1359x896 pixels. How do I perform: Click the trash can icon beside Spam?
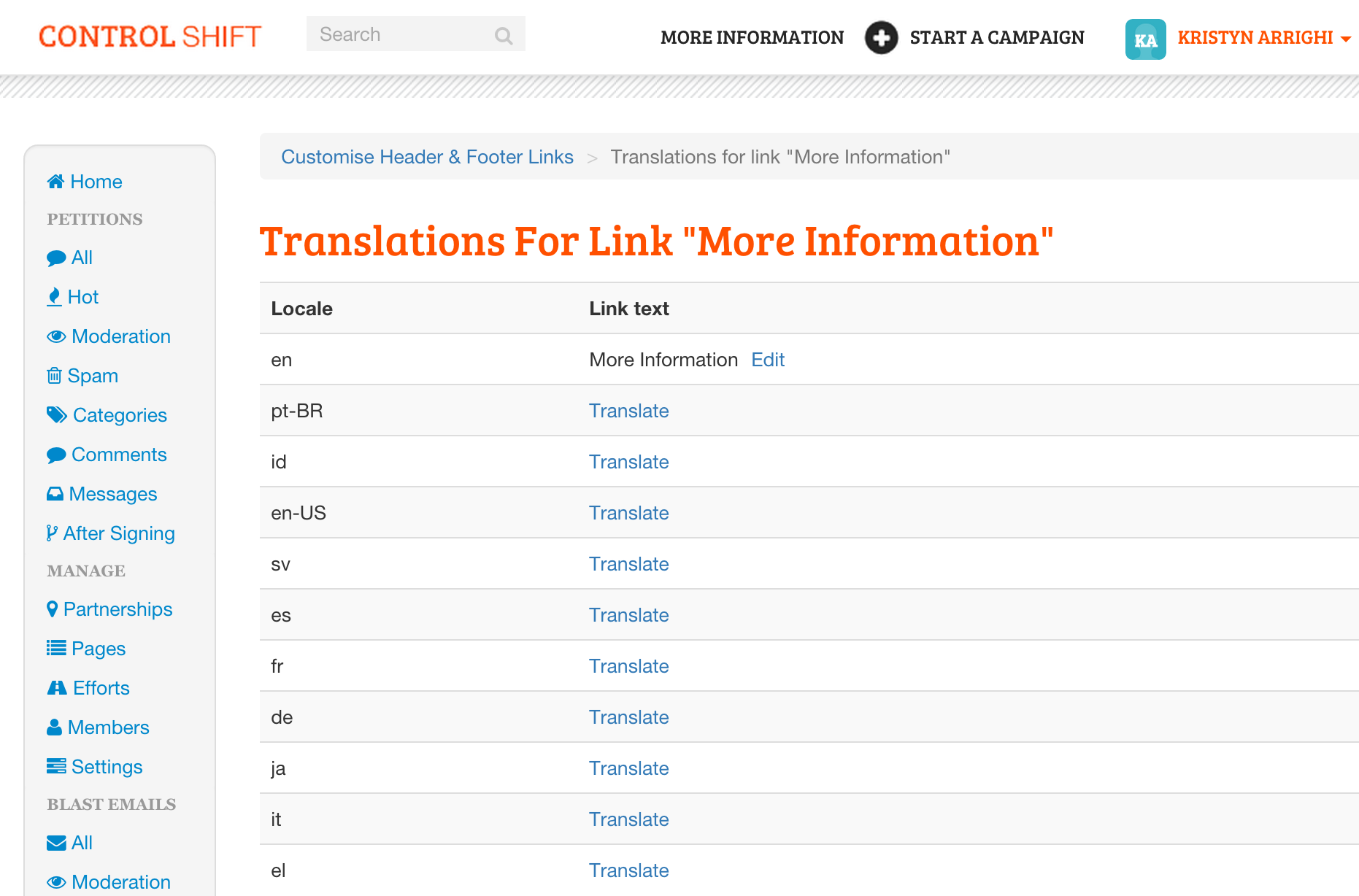point(54,376)
